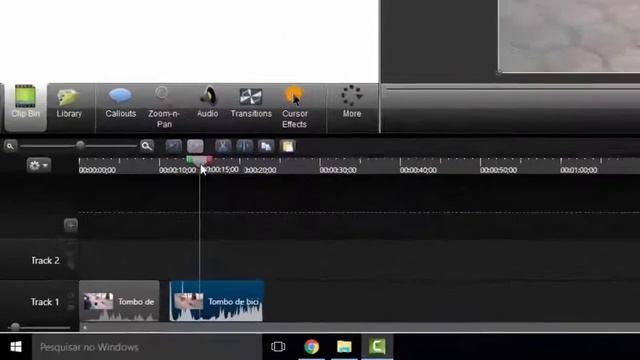
Task: Click the Pesquisar no Windows search box
Action: click(x=147, y=347)
